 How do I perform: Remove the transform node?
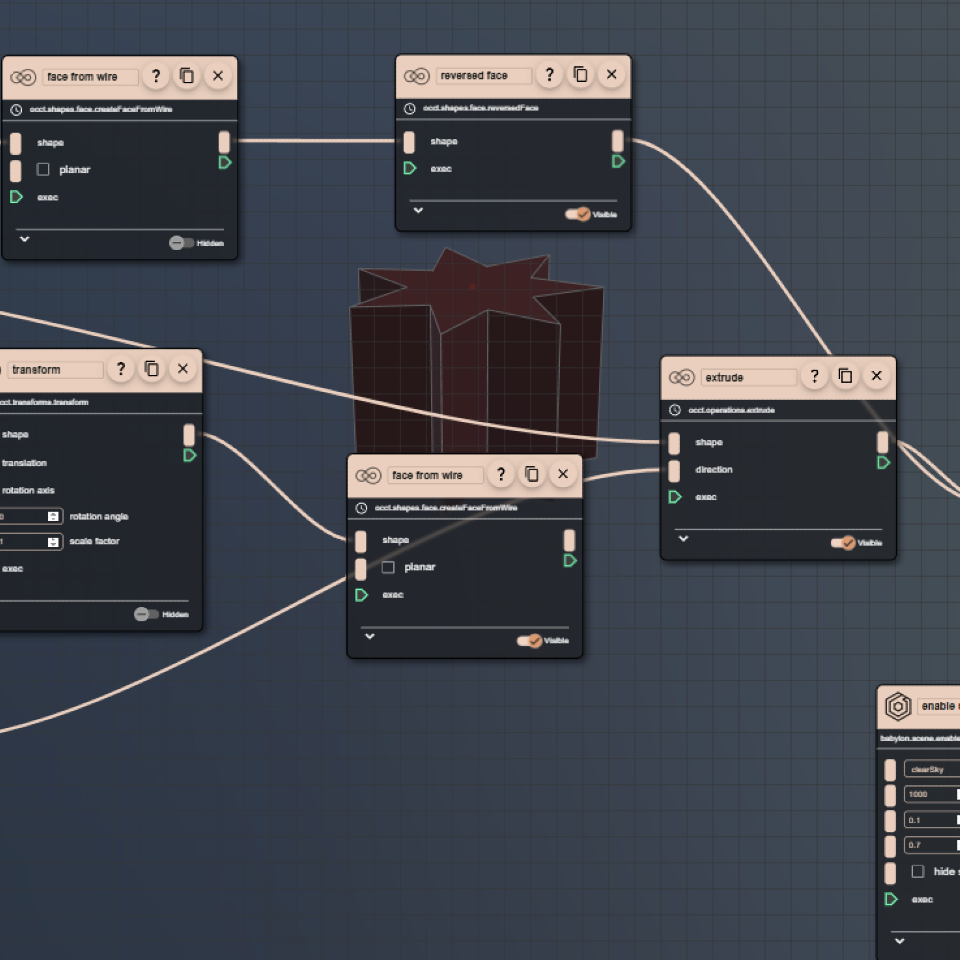click(x=182, y=369)
